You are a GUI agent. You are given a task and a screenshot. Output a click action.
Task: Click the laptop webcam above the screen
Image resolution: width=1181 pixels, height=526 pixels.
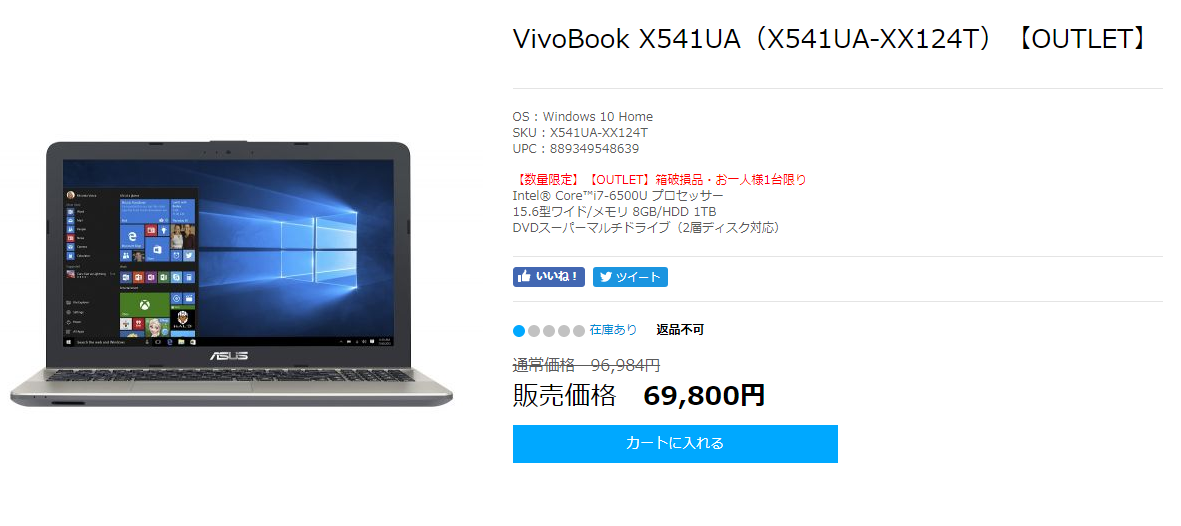click(229, 151)
